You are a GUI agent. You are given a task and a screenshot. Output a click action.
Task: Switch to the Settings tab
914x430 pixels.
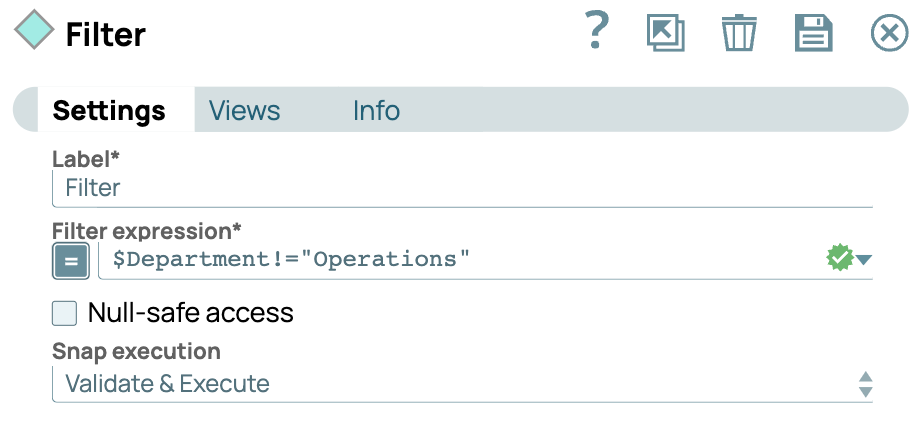[x=109, y=110]
